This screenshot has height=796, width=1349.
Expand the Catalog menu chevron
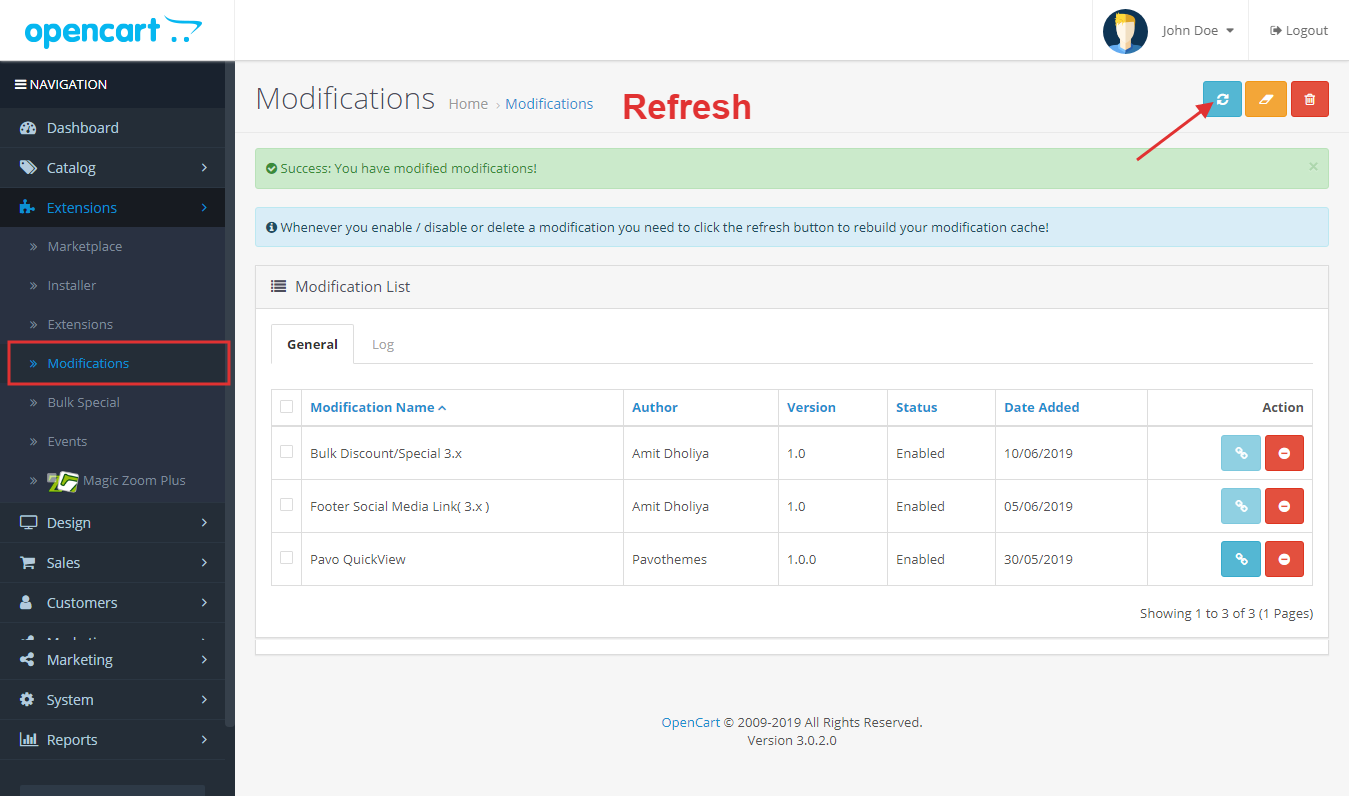(x=204, y=168)
